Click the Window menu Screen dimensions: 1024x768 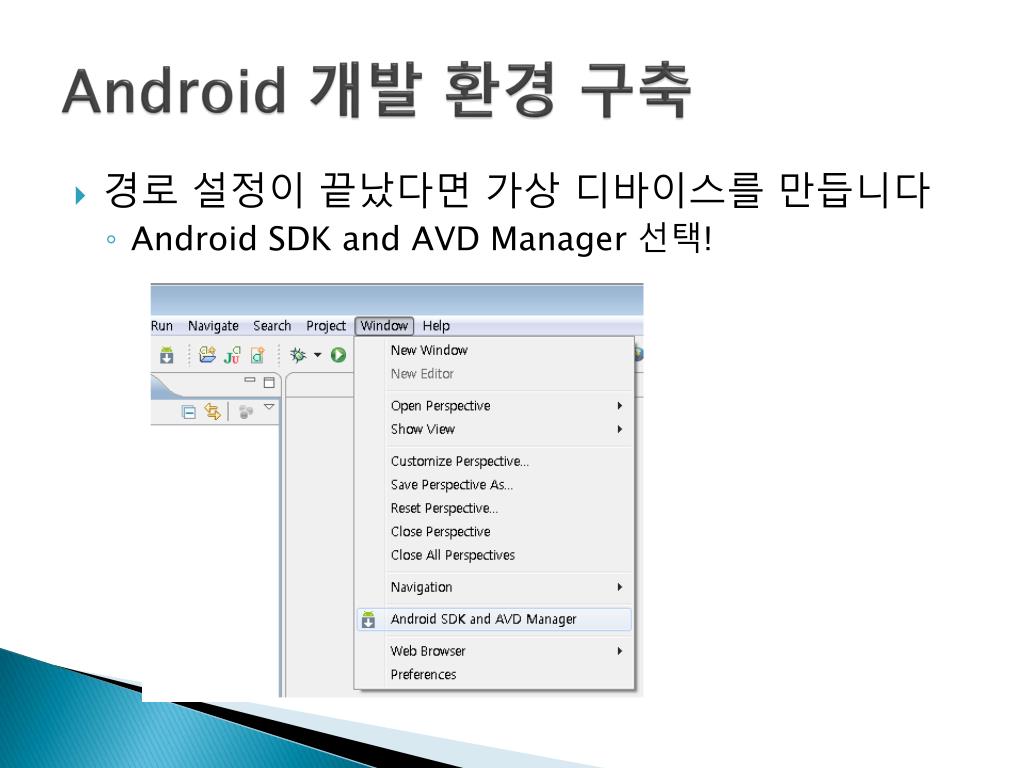click(x=384, y=326)
